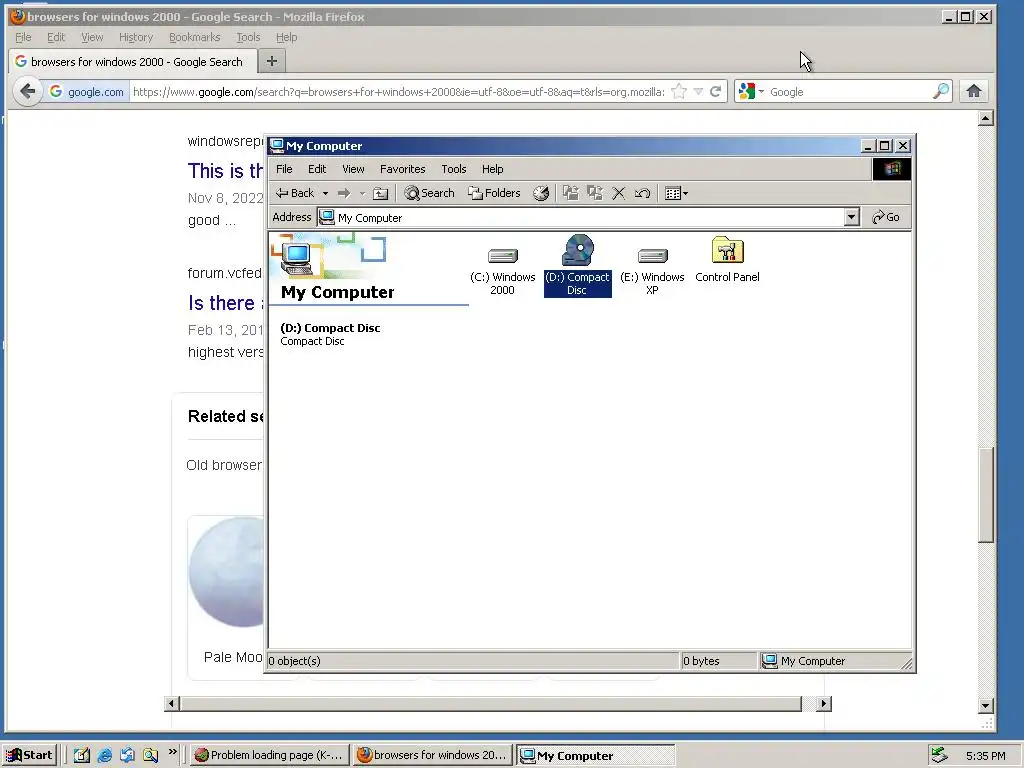Viewport: 1024px width, 768px height.
Task: Open 'This is th' search result link
Action: [225, 171]
